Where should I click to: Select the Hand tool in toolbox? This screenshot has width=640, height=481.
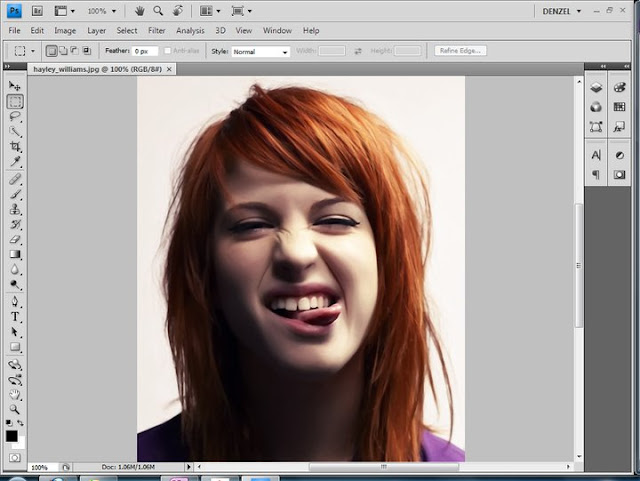pos(15,394)
